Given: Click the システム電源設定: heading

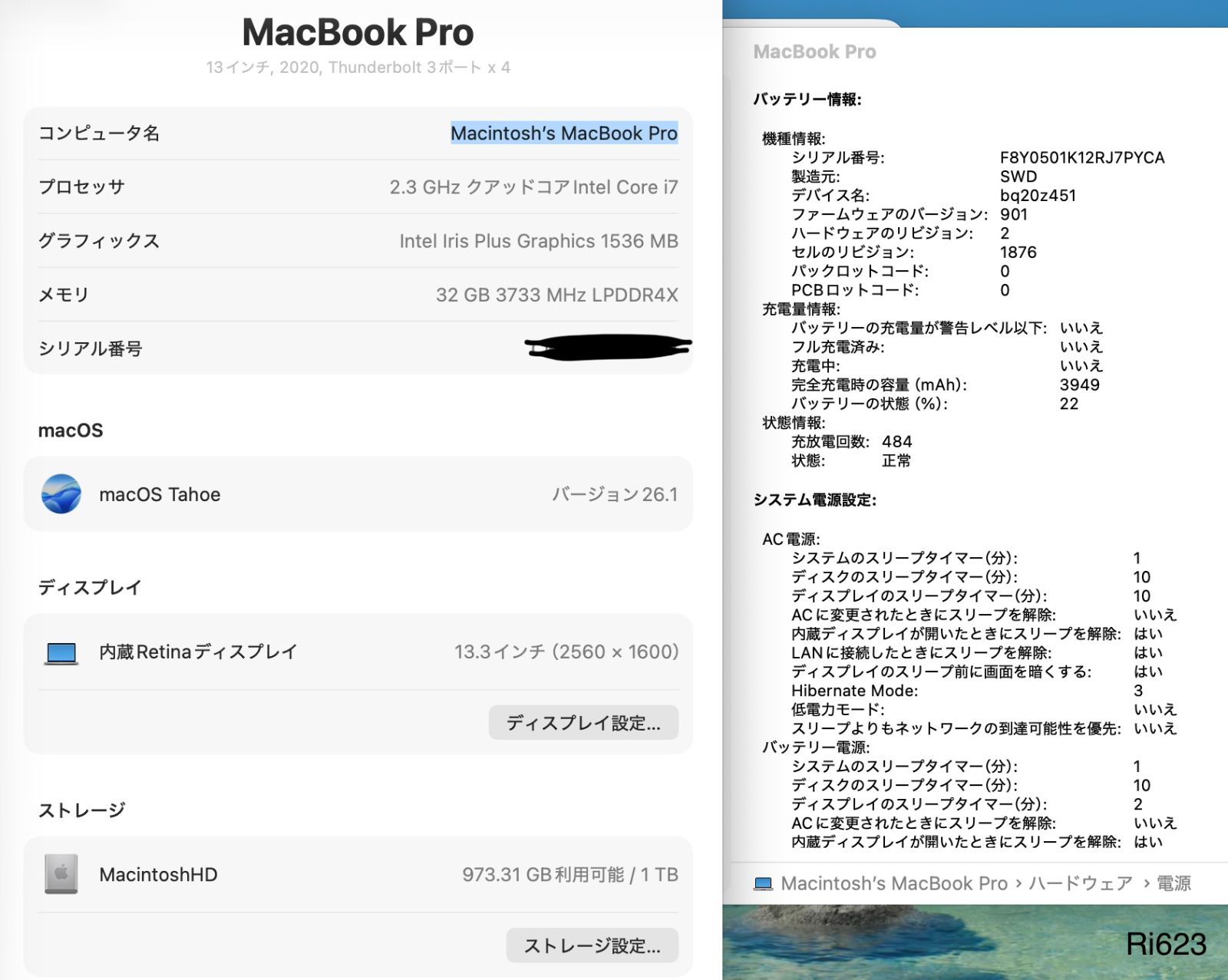Looking at the screenshot, I should (x=815, y=500).
